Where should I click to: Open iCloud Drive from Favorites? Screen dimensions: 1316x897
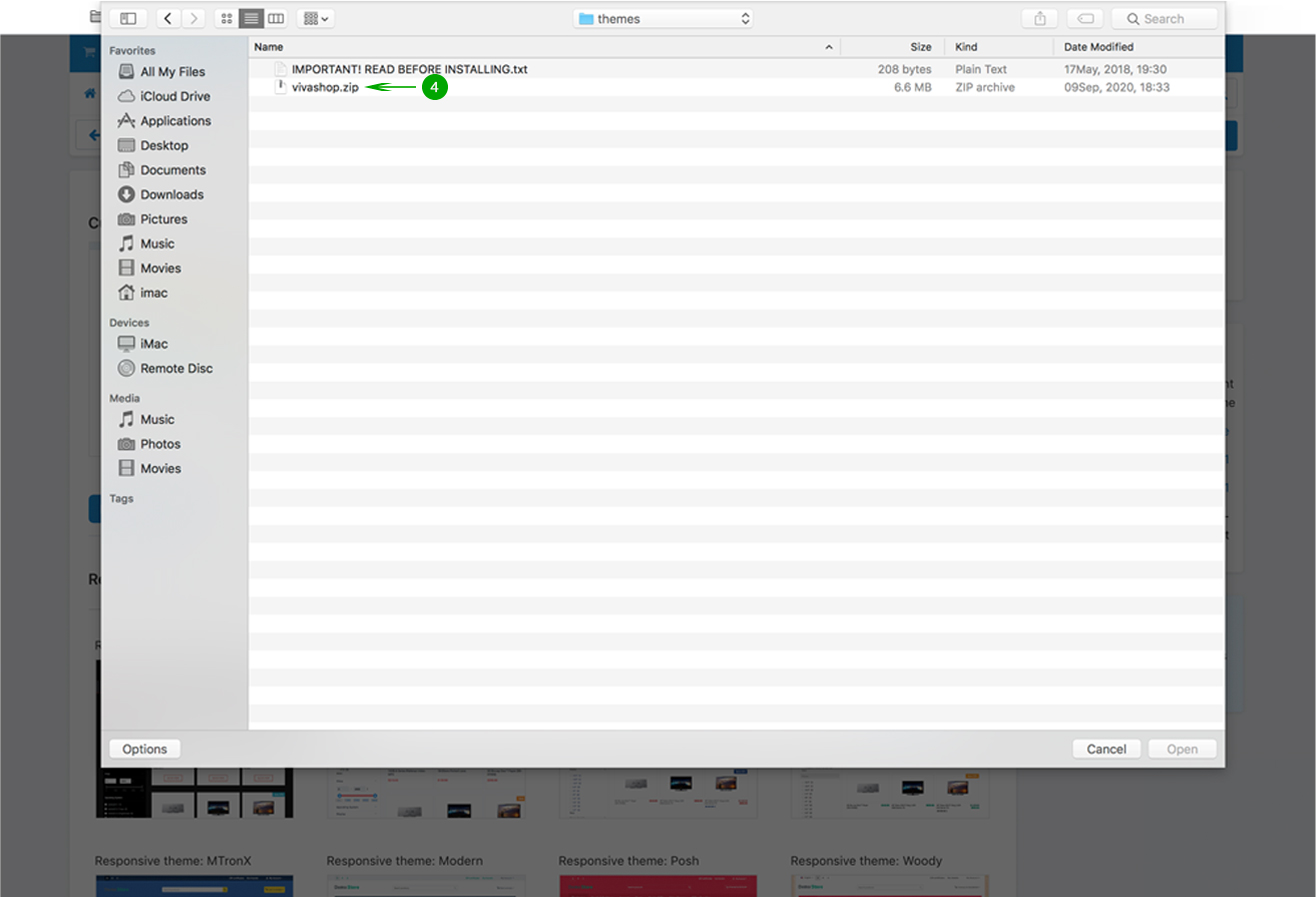coord(175,97)
